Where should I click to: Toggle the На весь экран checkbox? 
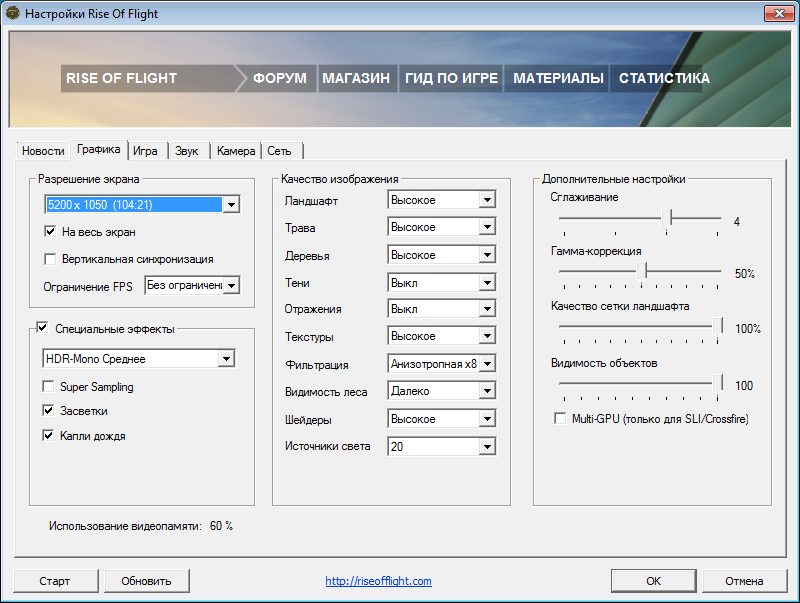point(50,232)
